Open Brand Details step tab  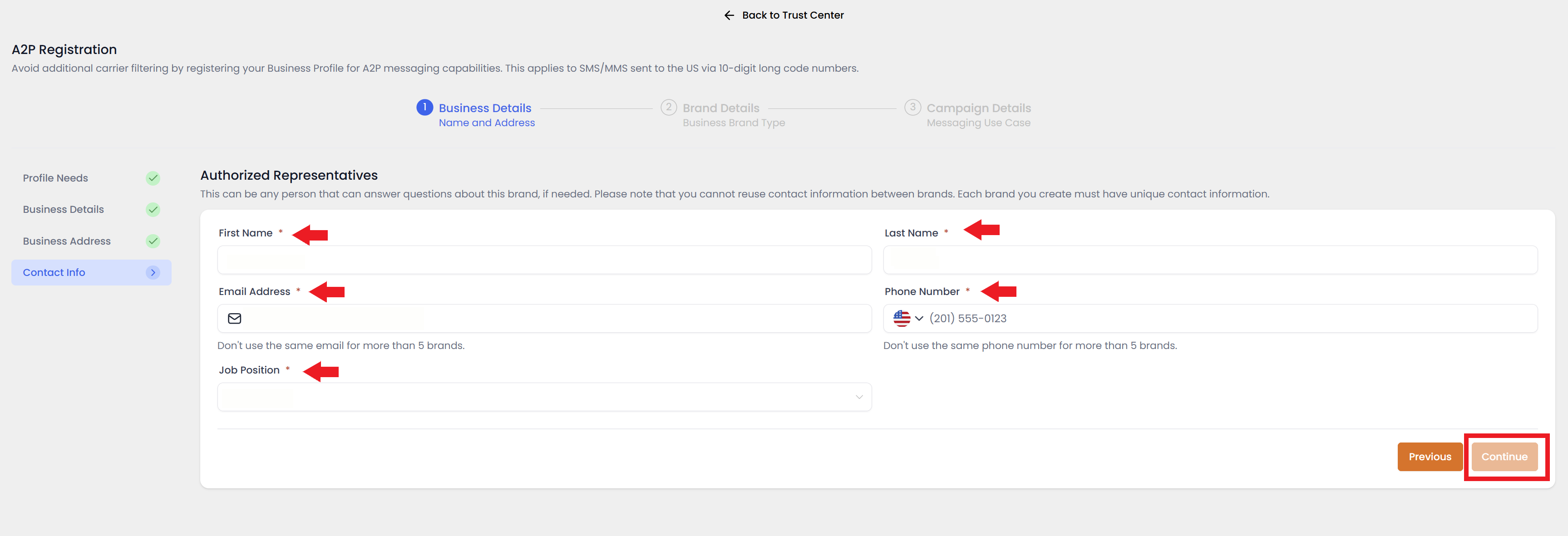click(721, 108)
